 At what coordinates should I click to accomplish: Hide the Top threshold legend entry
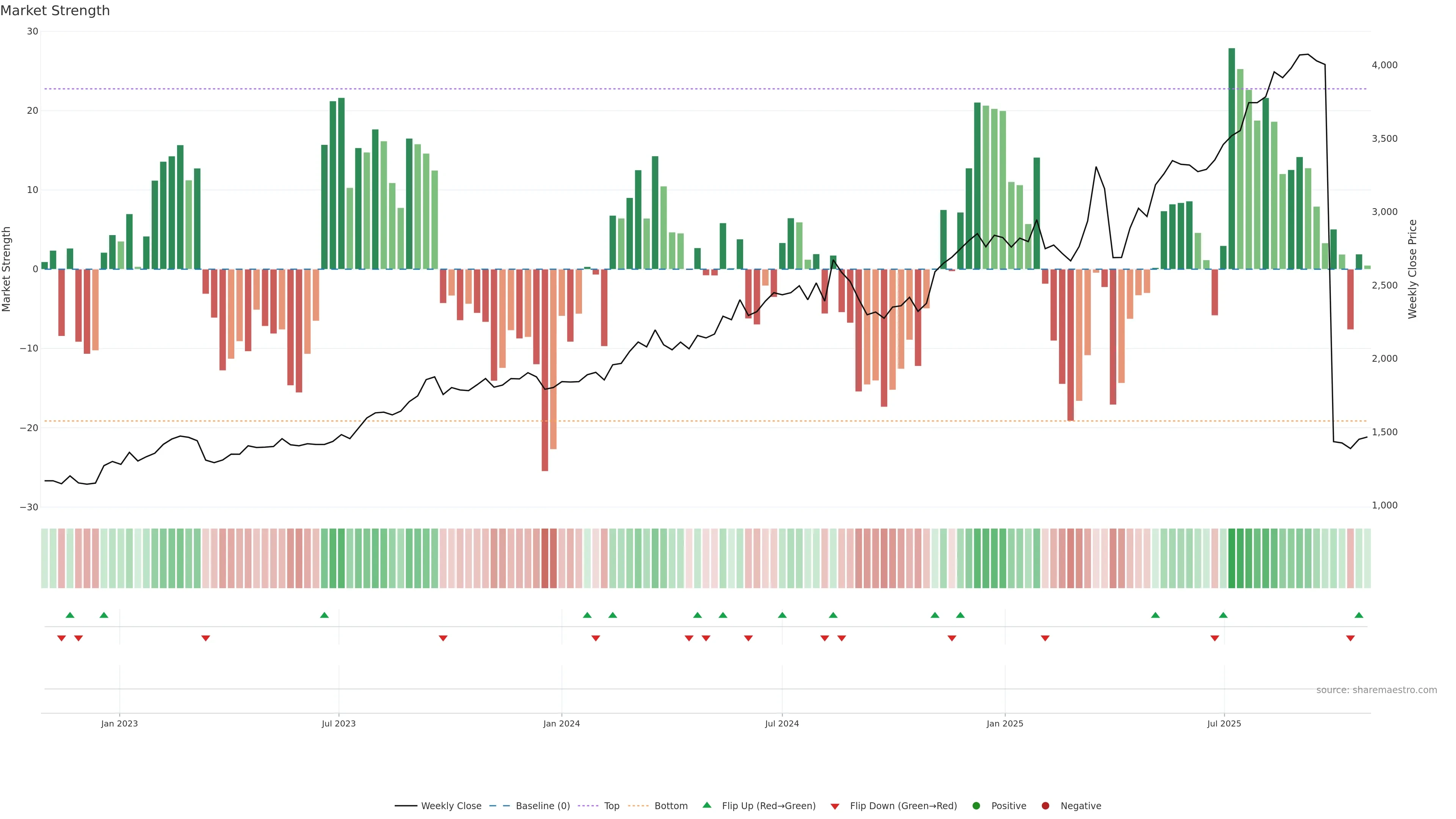pyautogui.click(x=611, y=805)
